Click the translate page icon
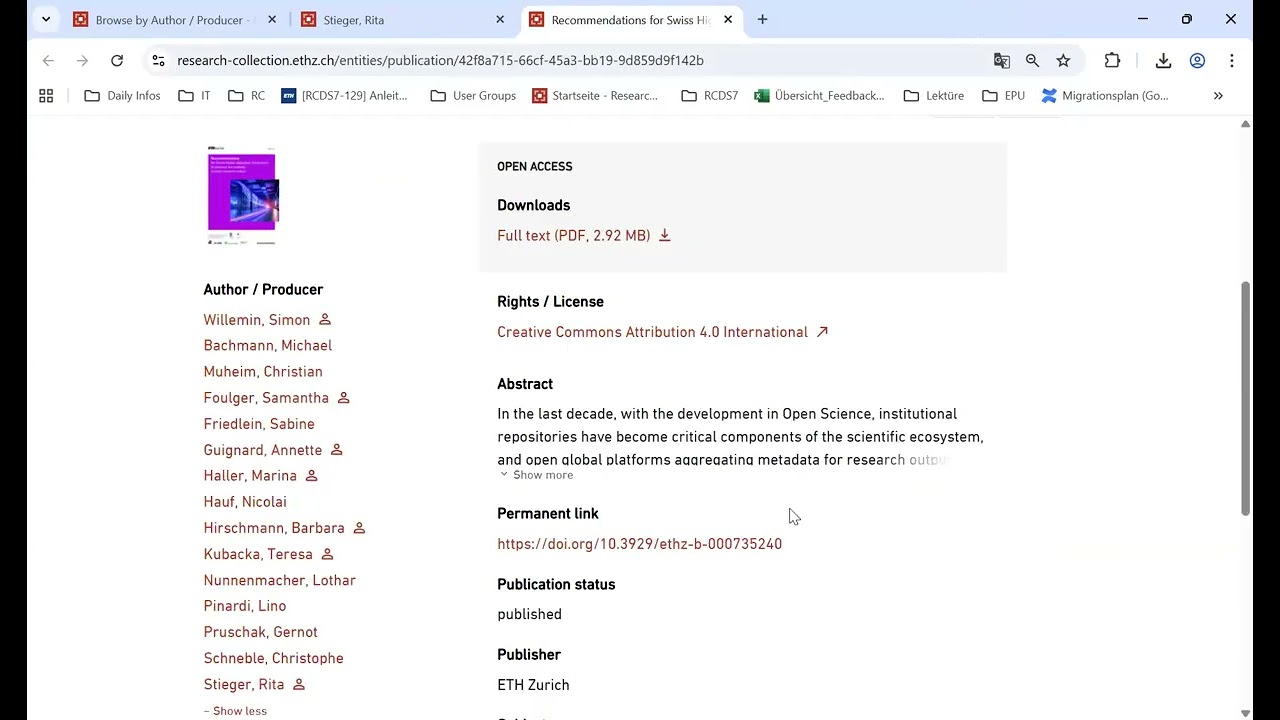Image resolution: width=1280 pixels, height=720 pixels. tap(1001, 61)
